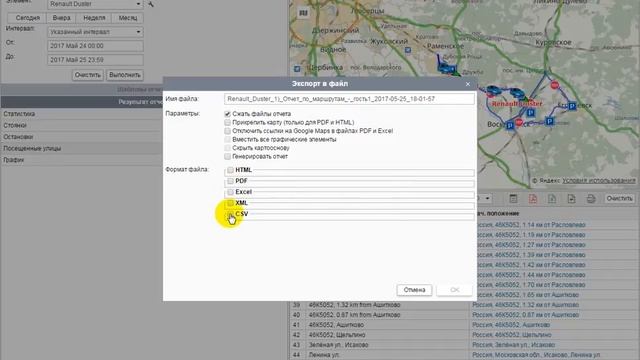Image resolution: width=640 pixels, height=360 pixels.
Task: Select the Вчера quick interval tab
Action: pyautogui.click(x=62, y=18)
